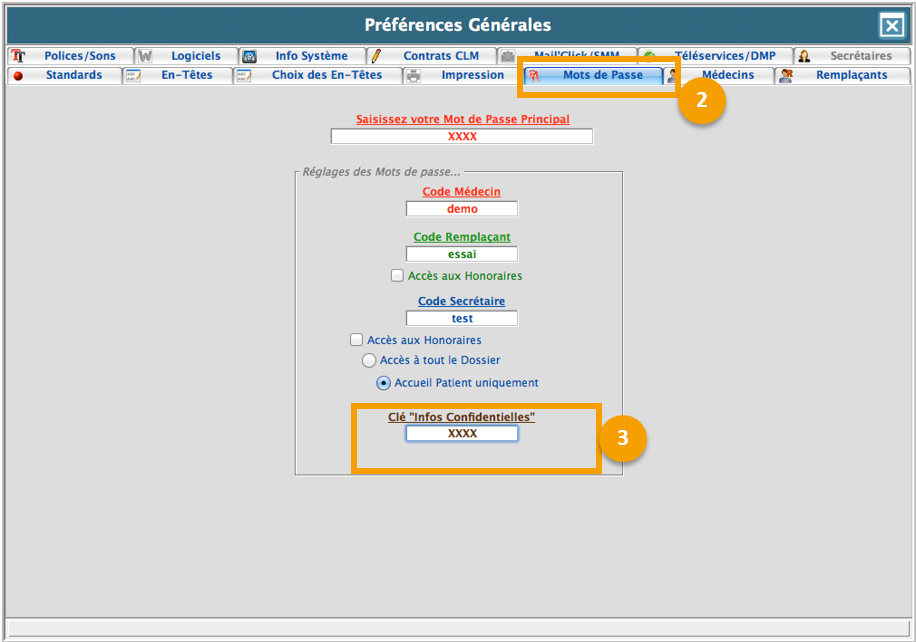The image size is (916, 642).
Task: Open the Médecins tab
Action: 726,75
